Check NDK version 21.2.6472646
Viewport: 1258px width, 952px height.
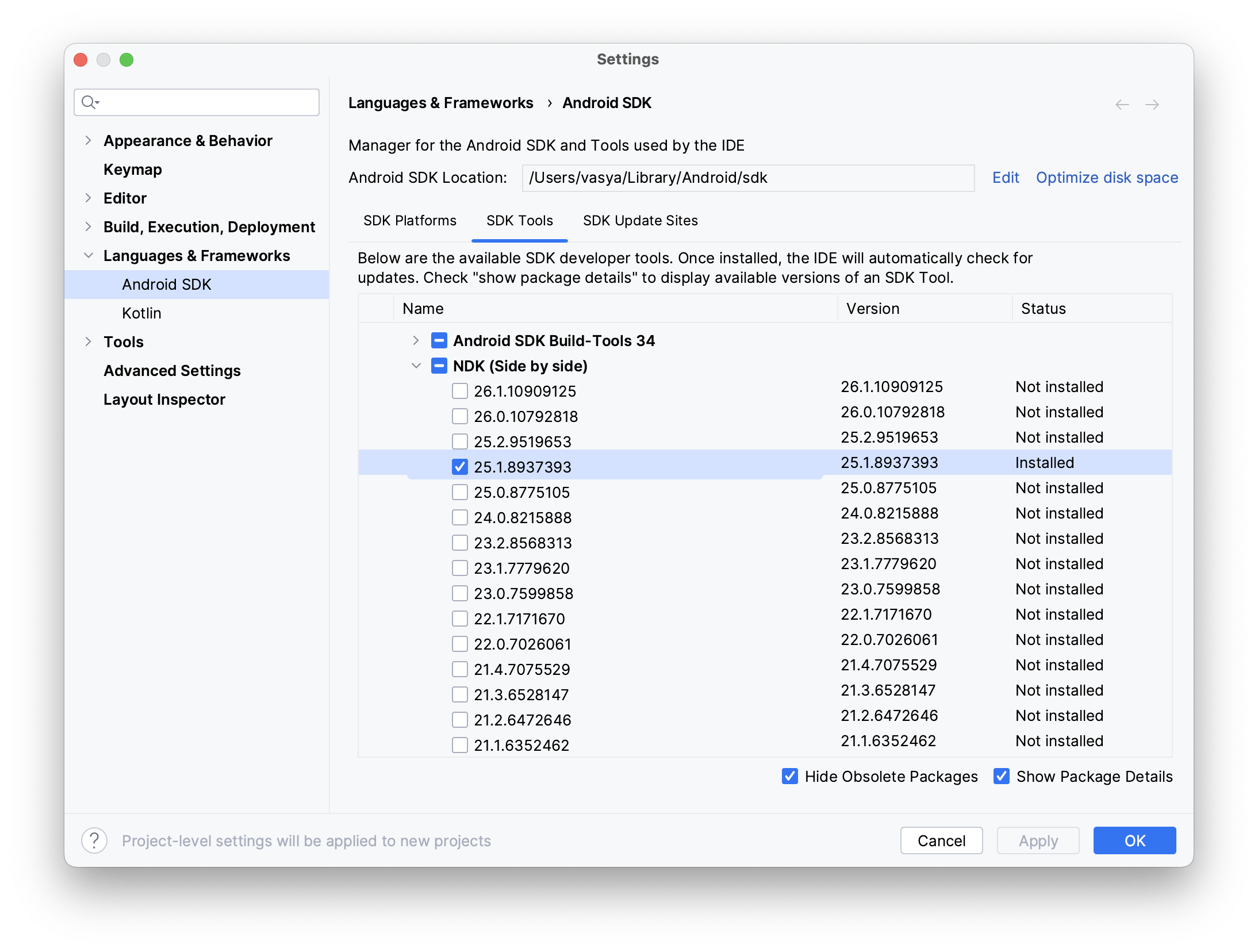coord(459,720)
